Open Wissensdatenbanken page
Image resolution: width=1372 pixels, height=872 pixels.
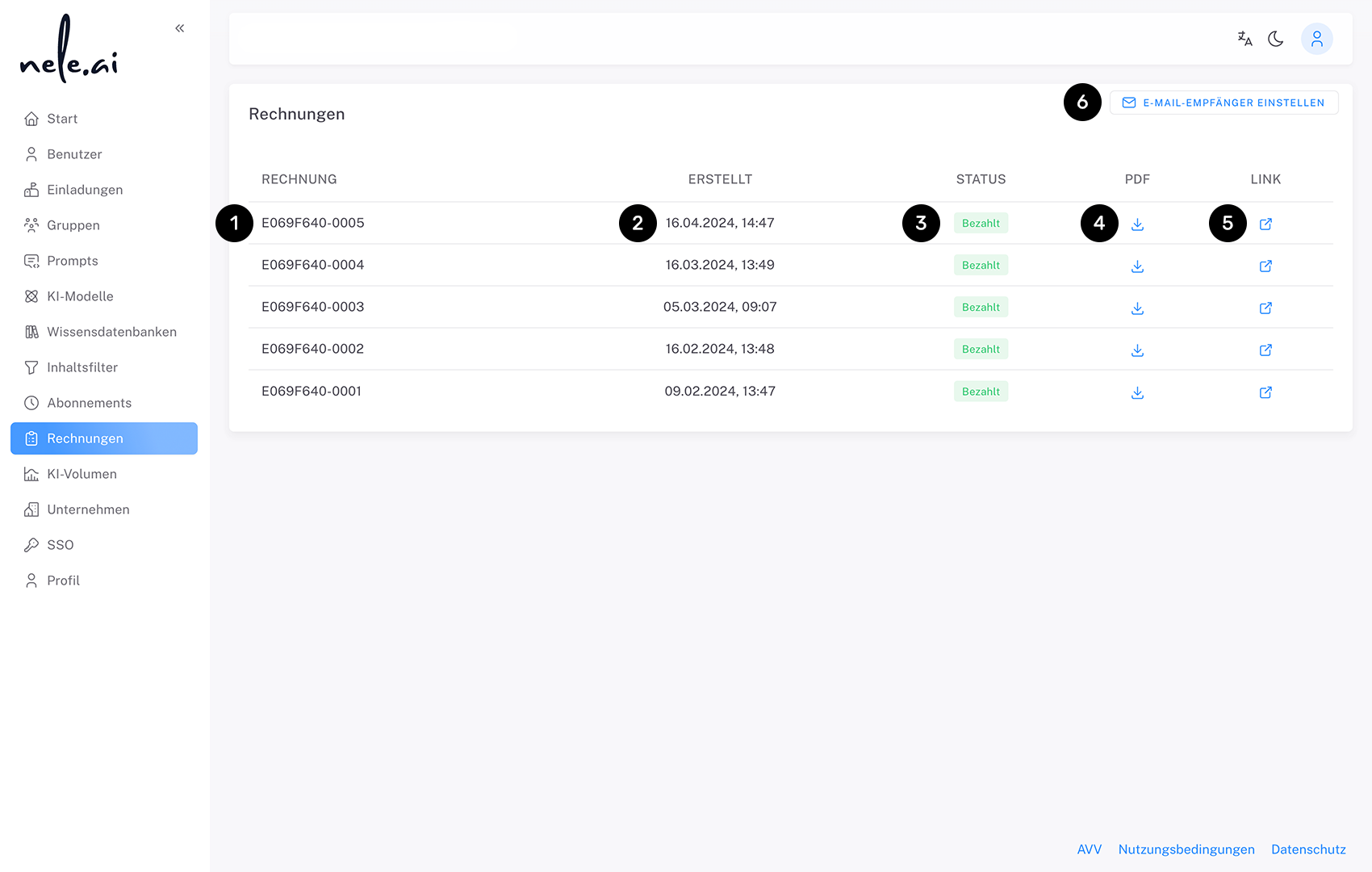click(x=104, y=332)
